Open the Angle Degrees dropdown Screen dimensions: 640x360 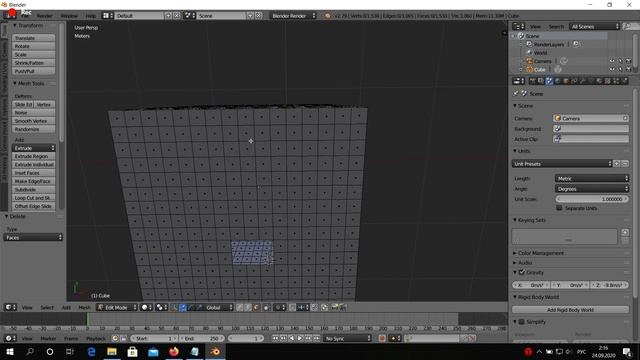coord(592,189)
